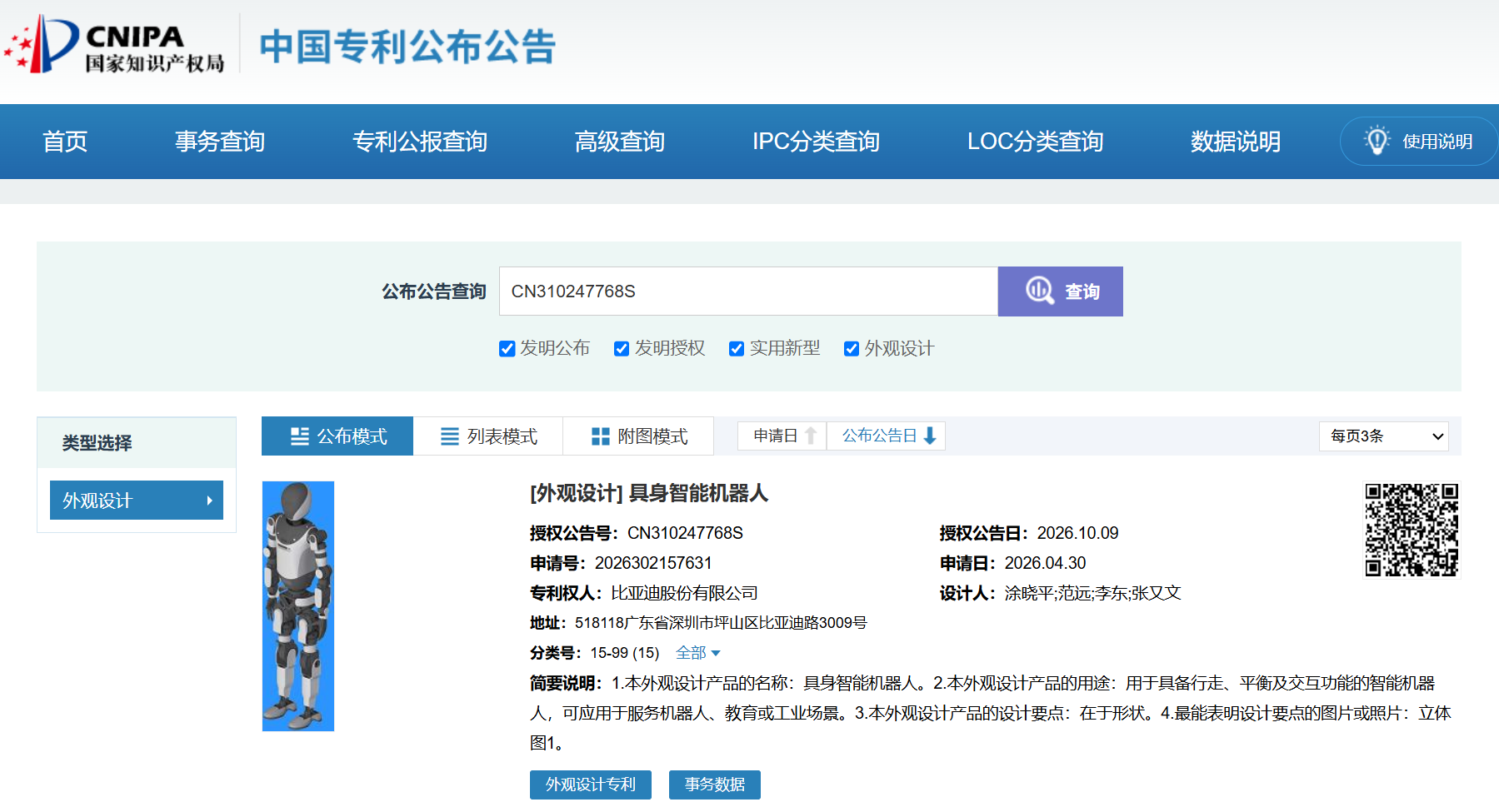Click the 中国专利公布公告 site title
The height and width of the screenshot is (812, 1499).
pyautogui.click(x=407, y=47)
